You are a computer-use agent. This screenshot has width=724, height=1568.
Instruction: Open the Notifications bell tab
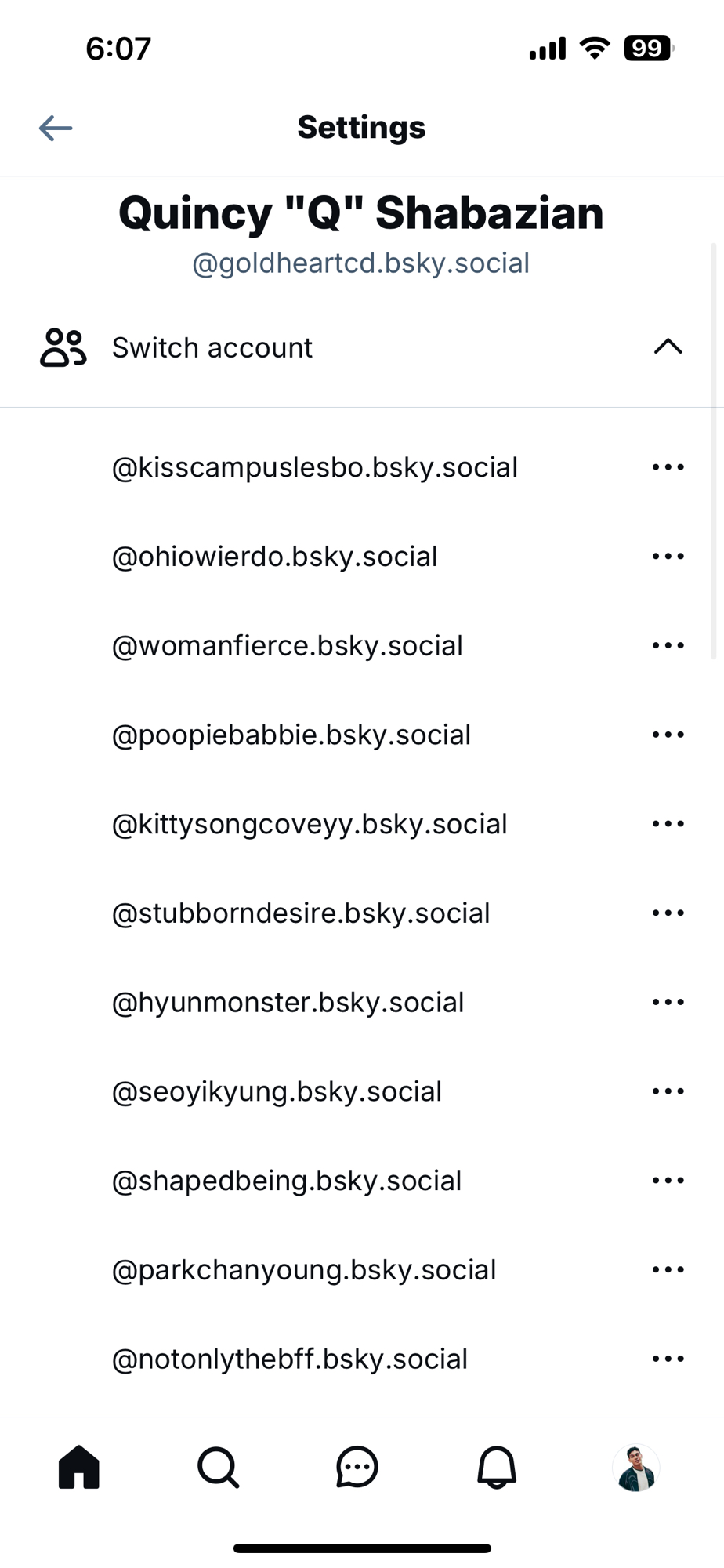click(x=497, y=1467)
